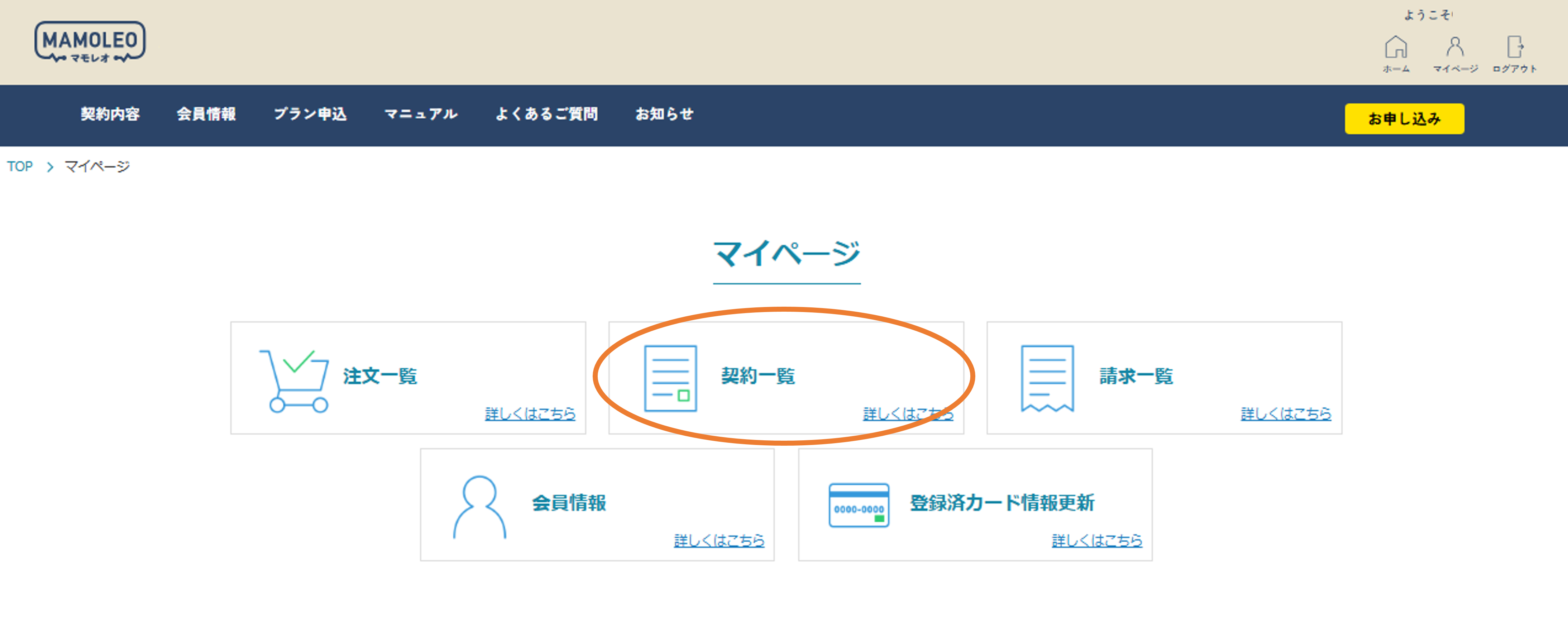
Task: Open お知らせ notices menu item
Action: 664,114
